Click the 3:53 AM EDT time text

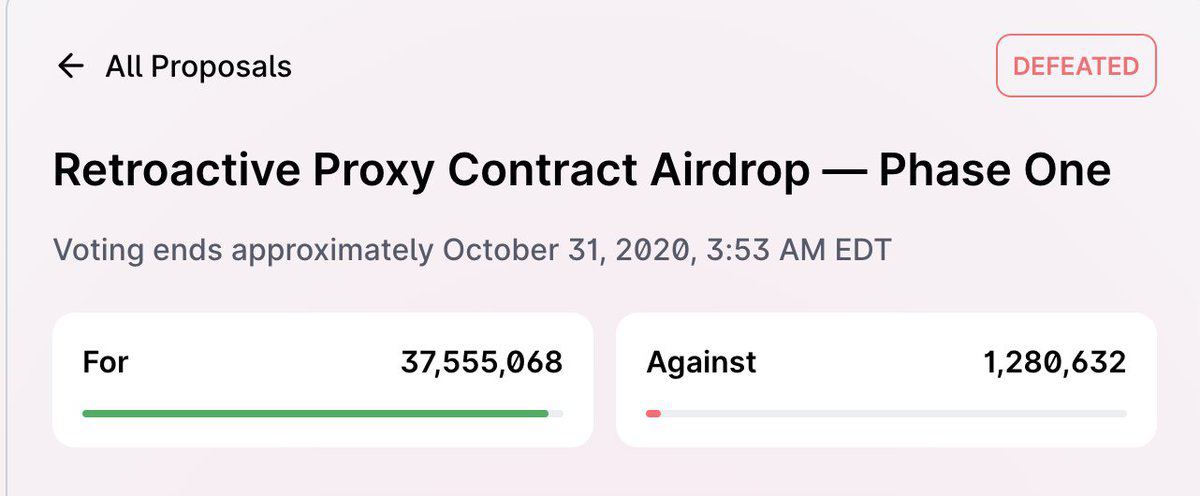pyautogui.click(x=798, y=249)
